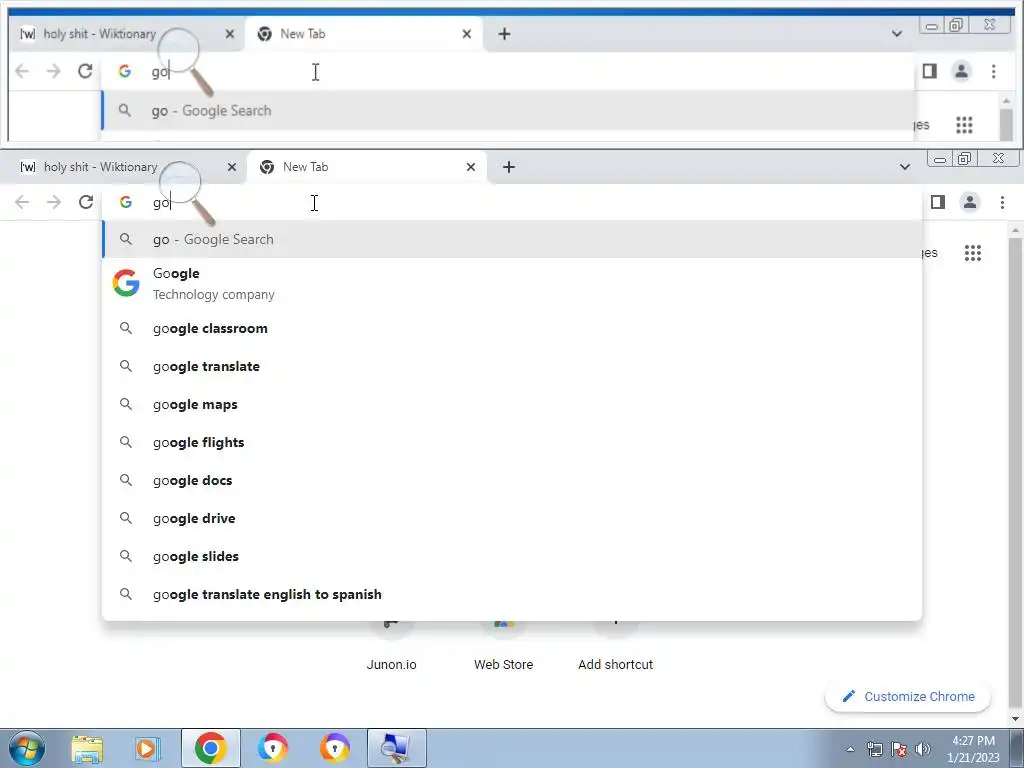The image size is (1024, 768).
Task: Go back using the lower Chrome window's back arrow
Action: pyautogui.click(x=22, y=202)
